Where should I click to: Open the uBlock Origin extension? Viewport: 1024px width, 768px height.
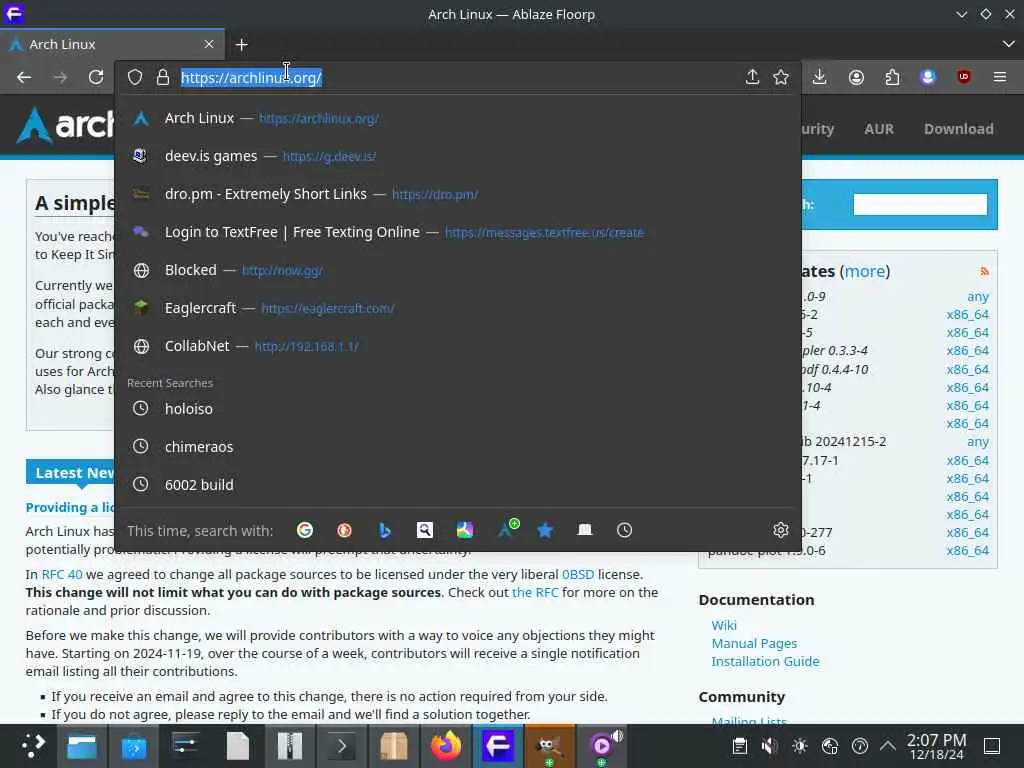tap(964, 77)
